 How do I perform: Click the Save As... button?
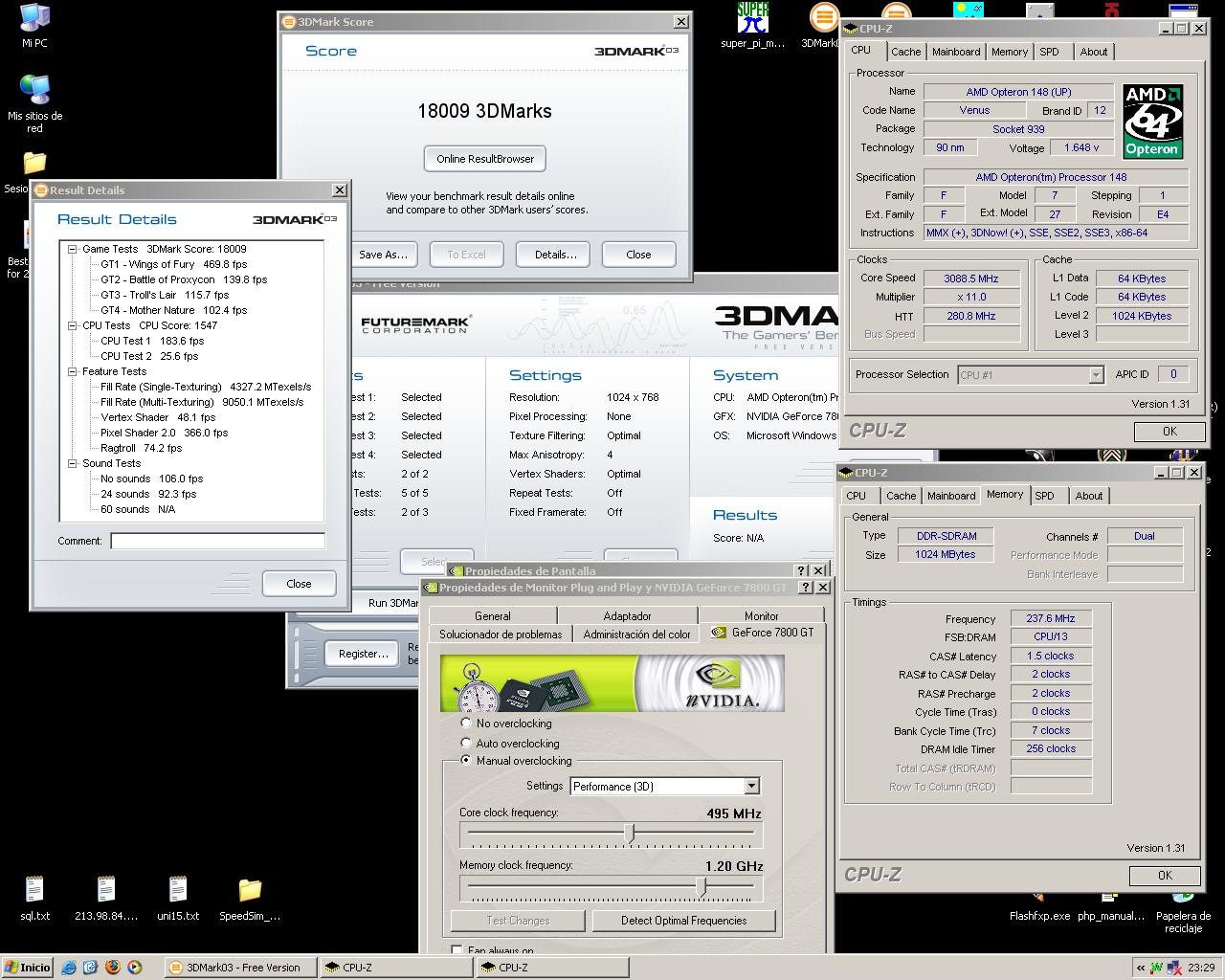383,255
